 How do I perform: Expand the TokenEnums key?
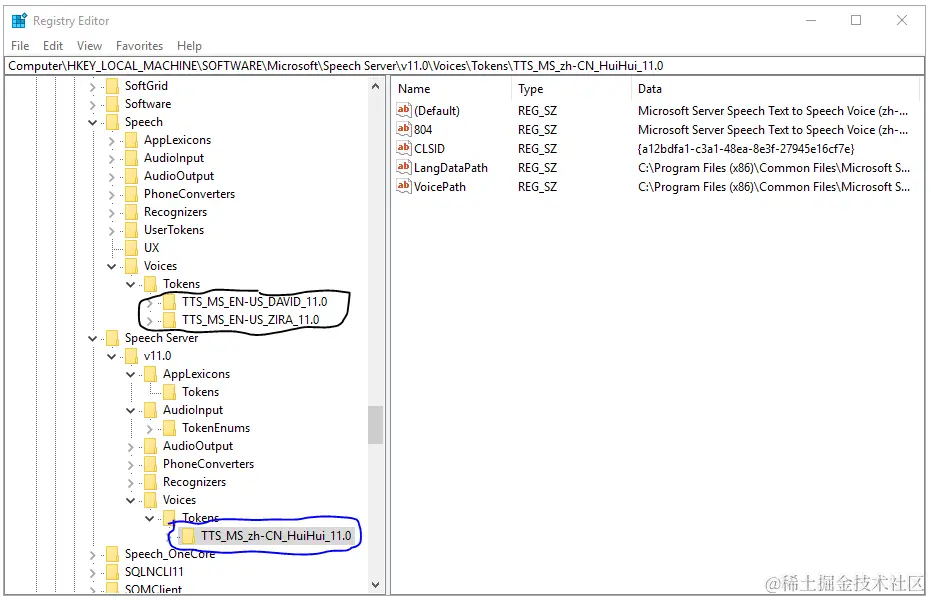(x=150, y=428)
